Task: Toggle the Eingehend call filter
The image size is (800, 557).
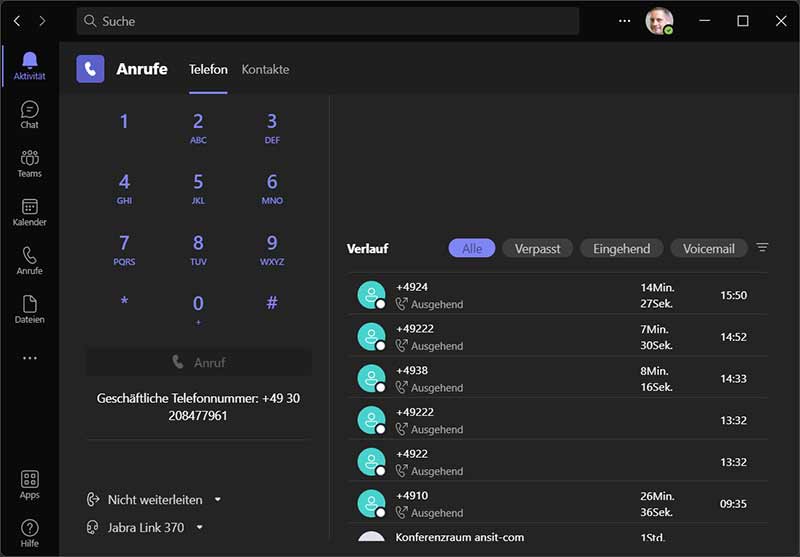Action: click(x=621, y=249)
